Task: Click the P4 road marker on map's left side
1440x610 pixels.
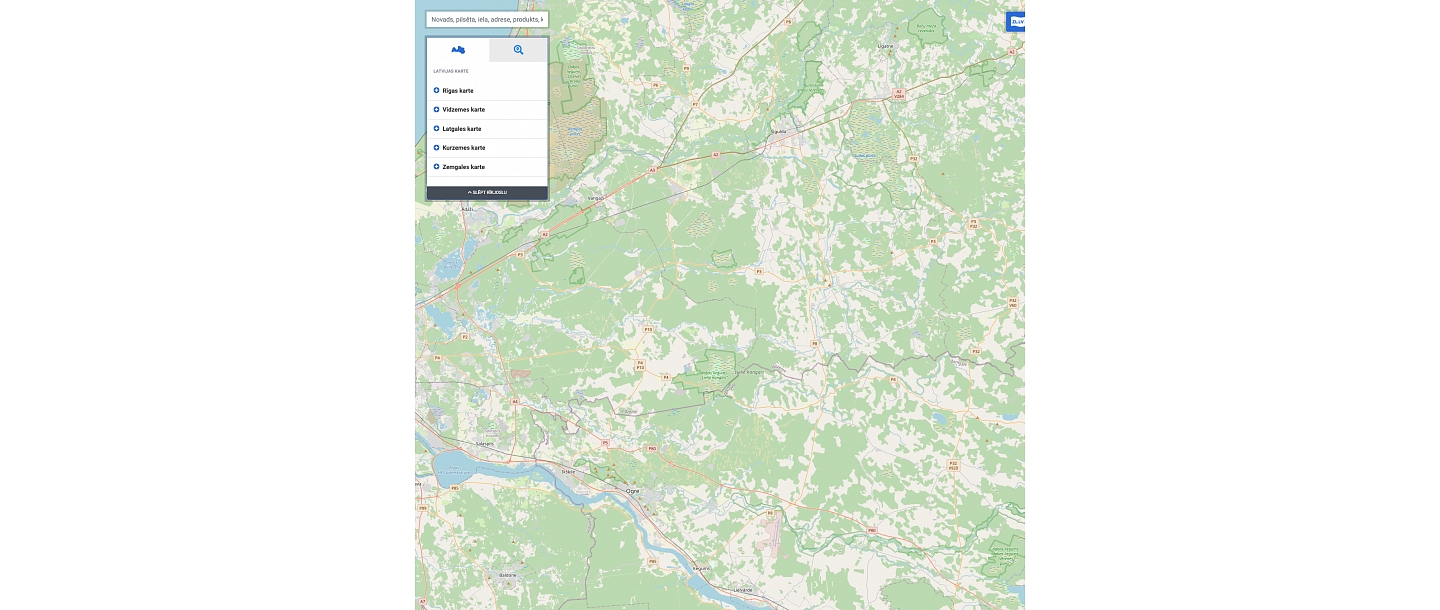Action: pos(437,358)
